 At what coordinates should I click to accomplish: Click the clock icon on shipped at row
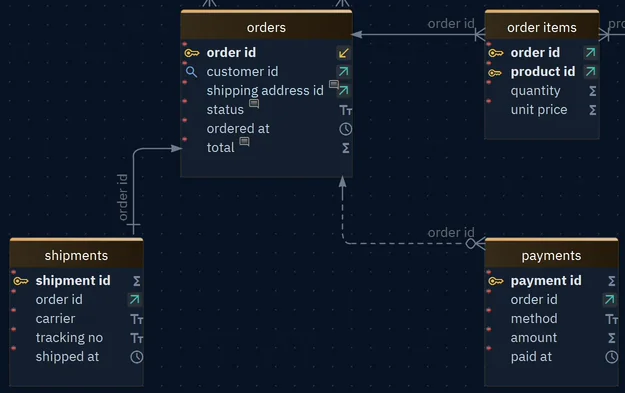click(x=137, y=357)
